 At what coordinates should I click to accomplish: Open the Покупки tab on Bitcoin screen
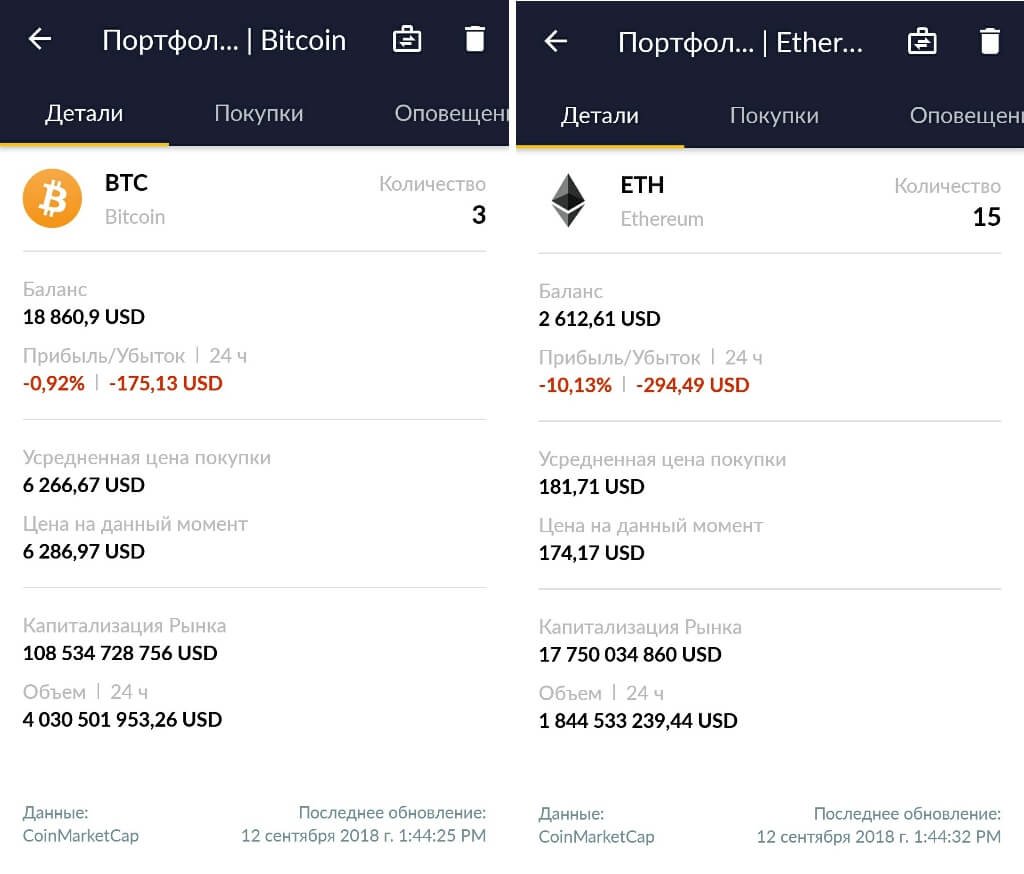point(258,113)
